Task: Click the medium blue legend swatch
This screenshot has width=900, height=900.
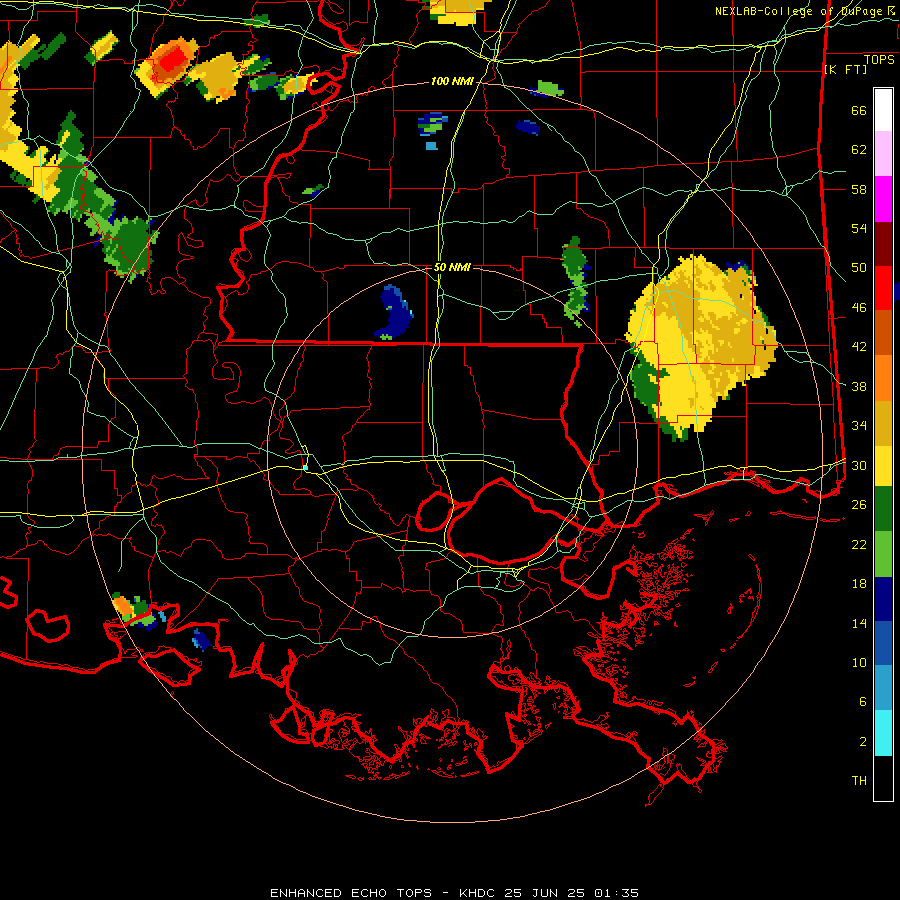Action: (883, 643)
